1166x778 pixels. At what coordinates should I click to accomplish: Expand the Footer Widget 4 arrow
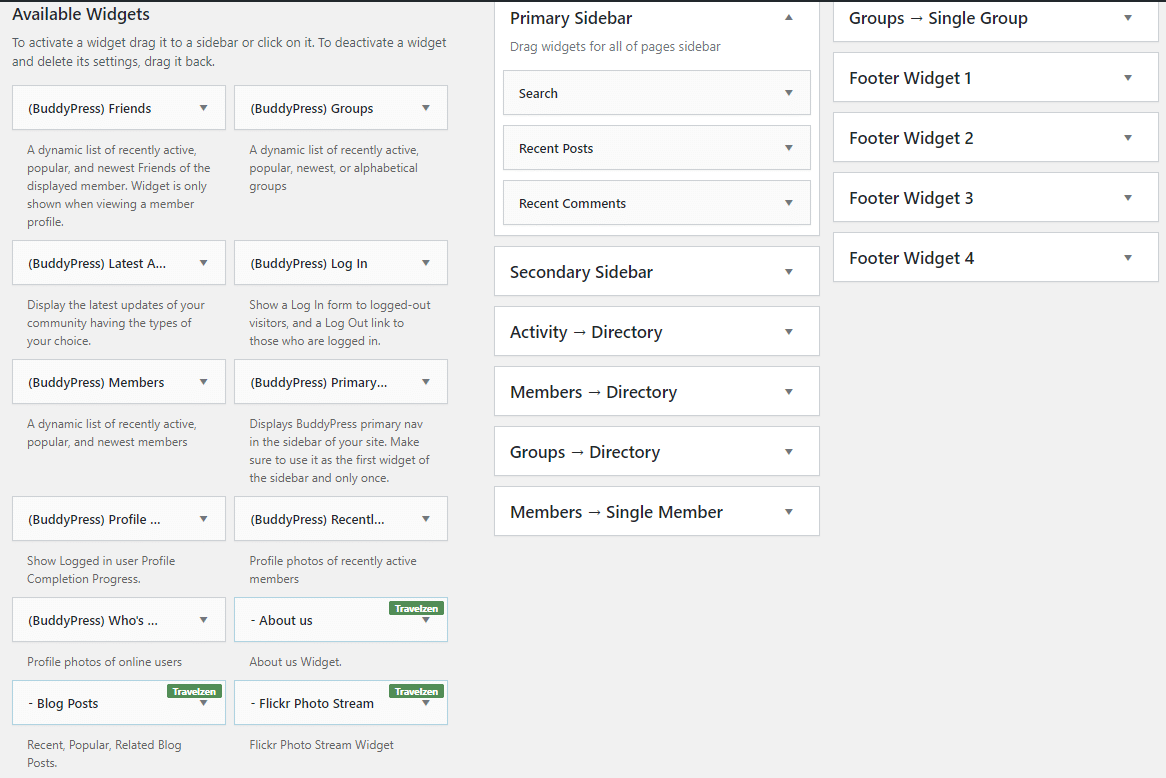[x=1127, y=258]
